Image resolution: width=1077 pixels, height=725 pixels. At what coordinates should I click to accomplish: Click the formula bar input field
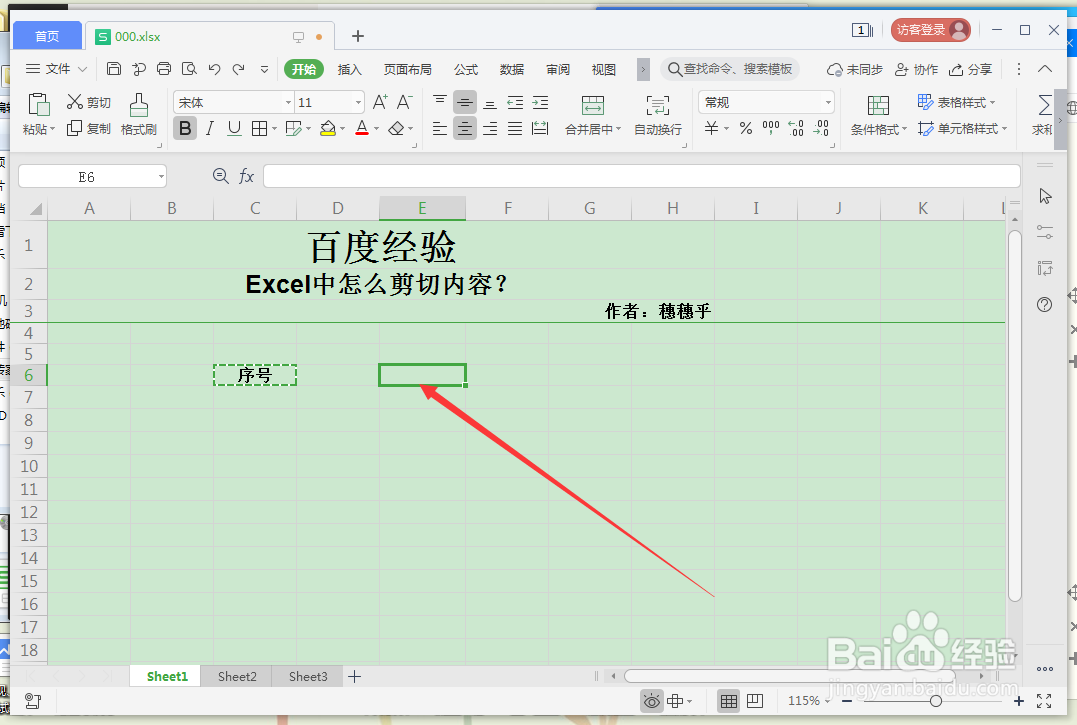642,176
